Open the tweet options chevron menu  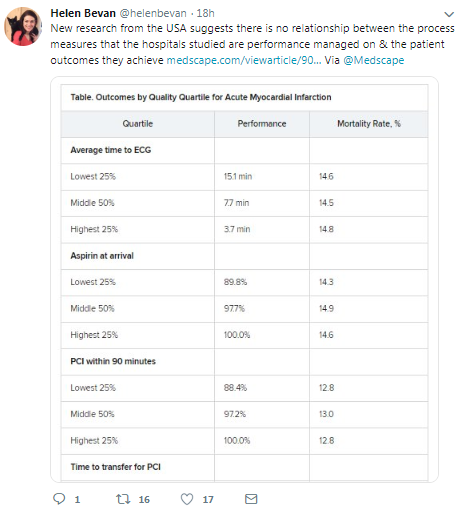point(449,14)
